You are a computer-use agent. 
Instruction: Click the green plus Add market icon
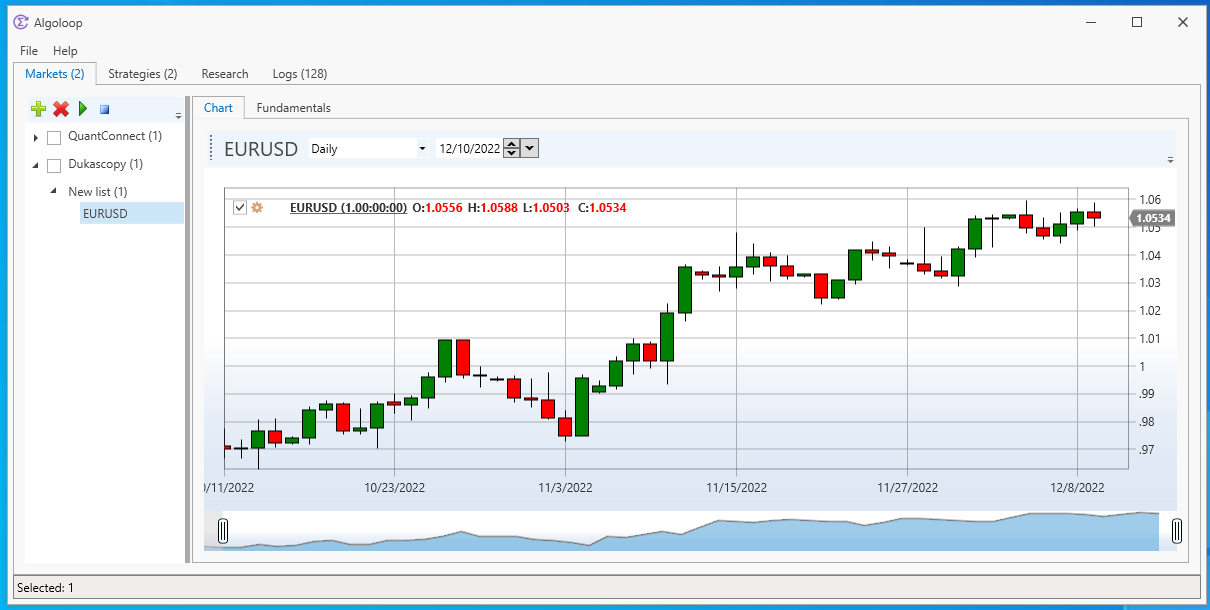click(x=39, y=109)
